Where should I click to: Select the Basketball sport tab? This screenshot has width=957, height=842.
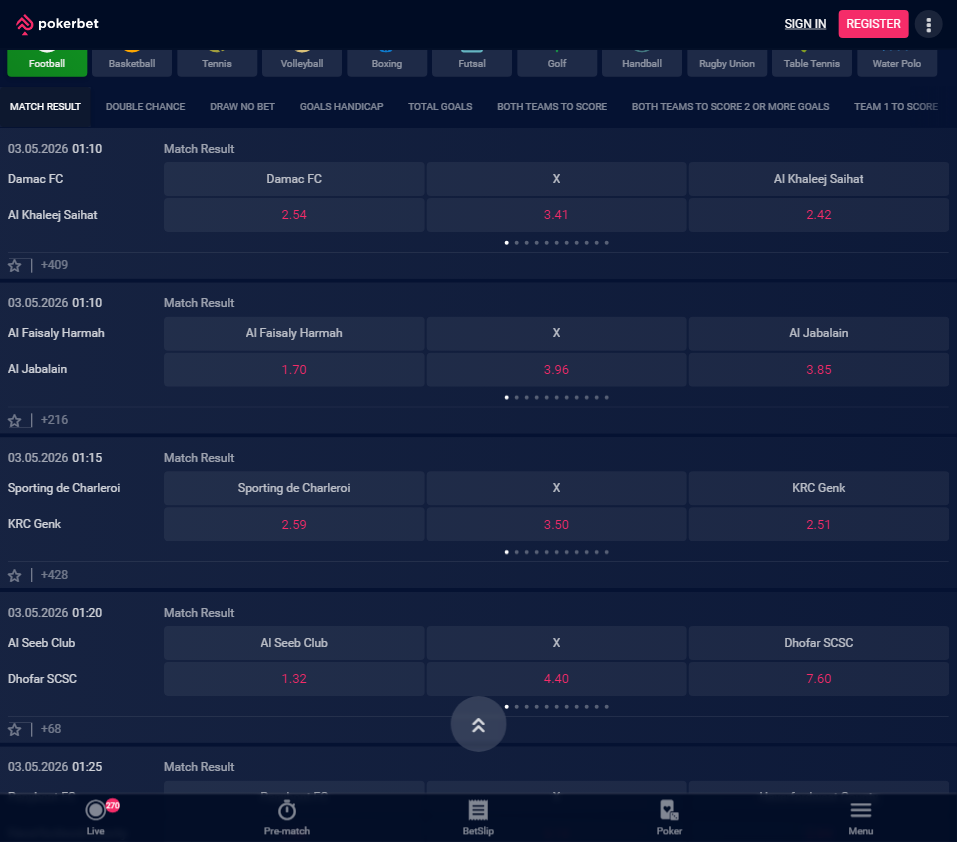[132, 63]
